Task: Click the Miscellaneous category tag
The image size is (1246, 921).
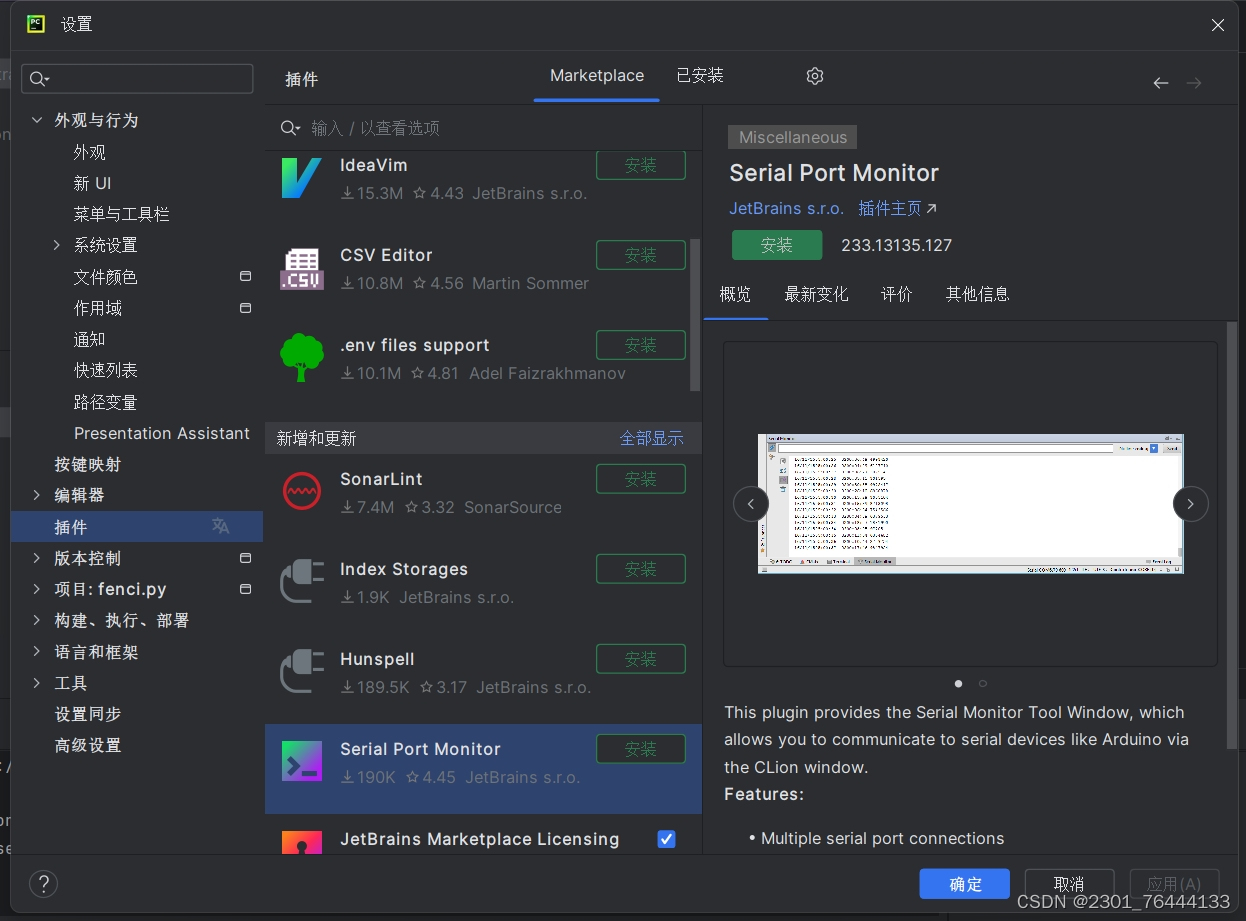Action: point(793,137)
